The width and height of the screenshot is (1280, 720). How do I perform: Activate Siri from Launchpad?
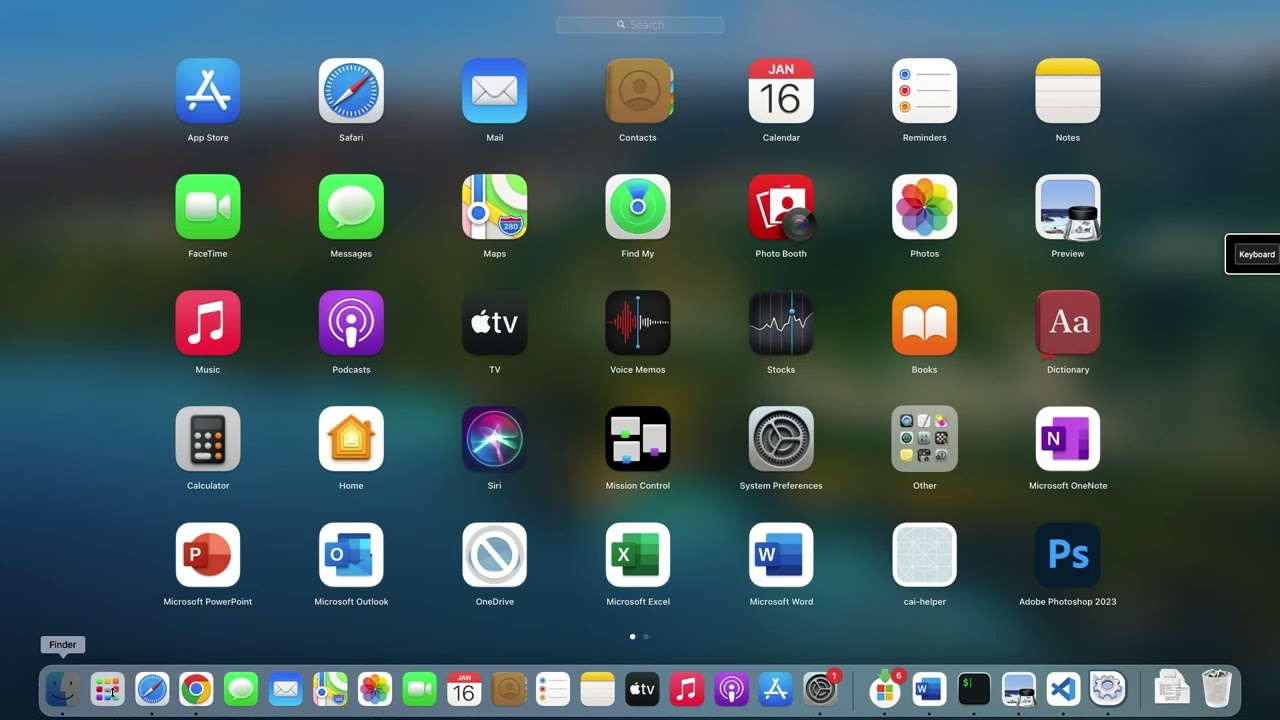[495, 439]
